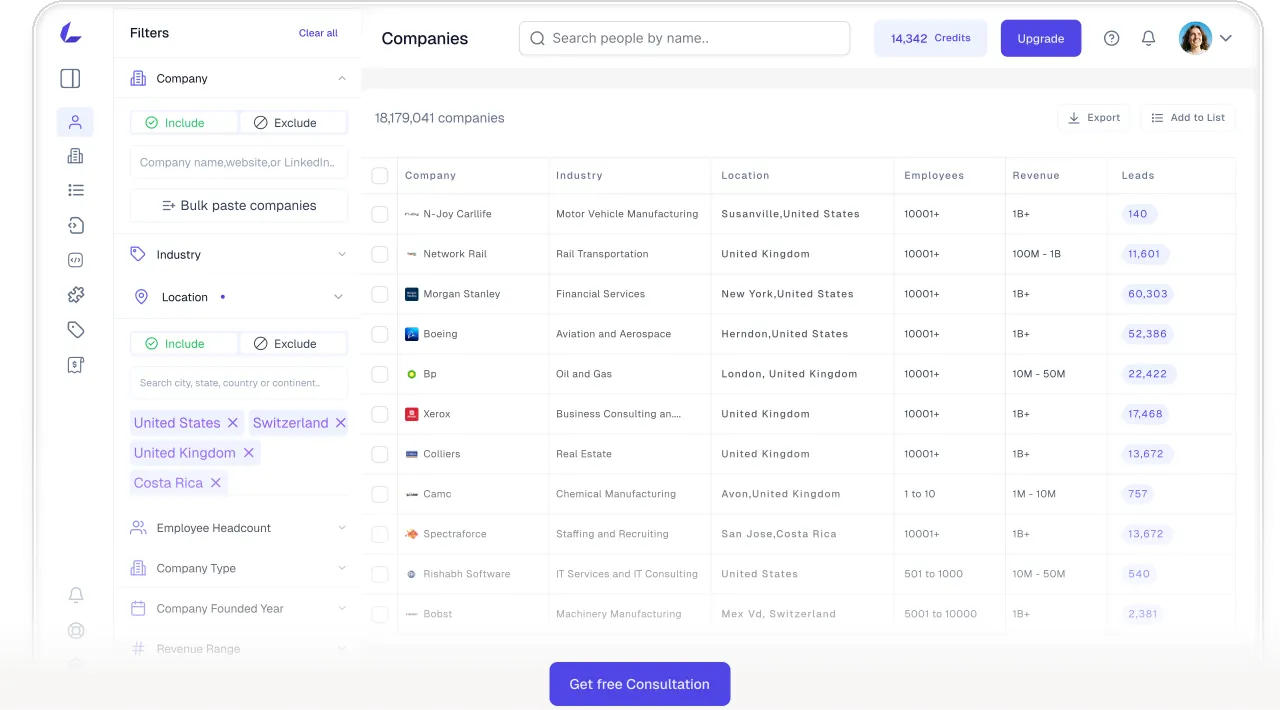Click the Colliers company logo
This screenshot has width=1280, height=710.
[411, 454]
